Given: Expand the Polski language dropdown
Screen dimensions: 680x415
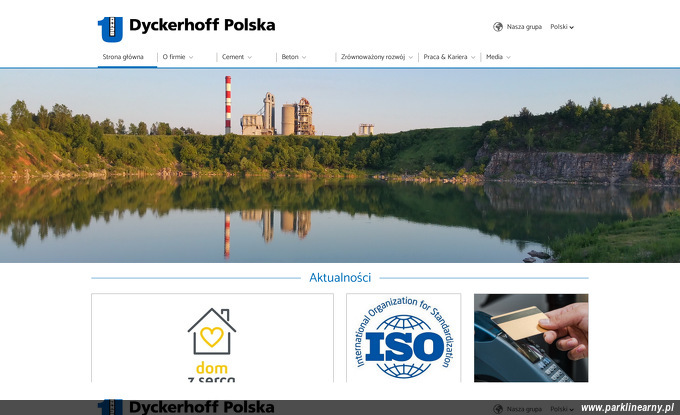Looking at the screenshot, I should (x=562, y=27).
